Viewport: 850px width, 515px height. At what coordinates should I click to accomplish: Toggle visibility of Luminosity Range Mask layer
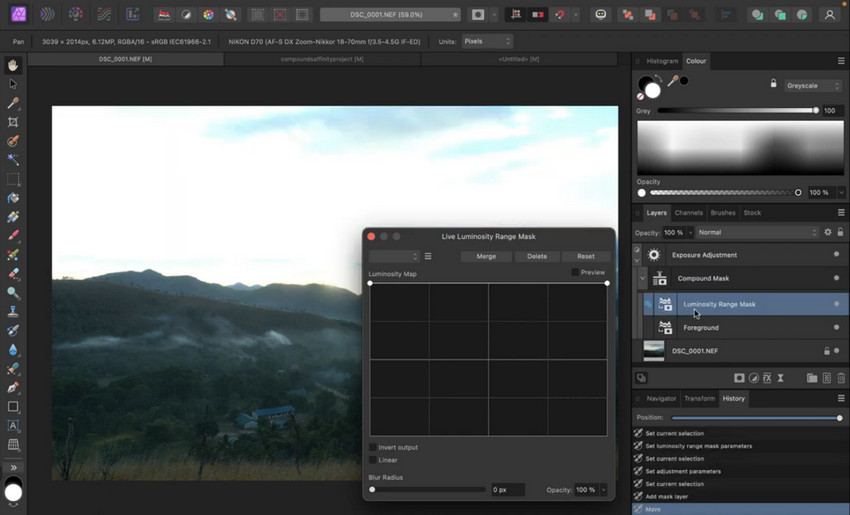836,304
